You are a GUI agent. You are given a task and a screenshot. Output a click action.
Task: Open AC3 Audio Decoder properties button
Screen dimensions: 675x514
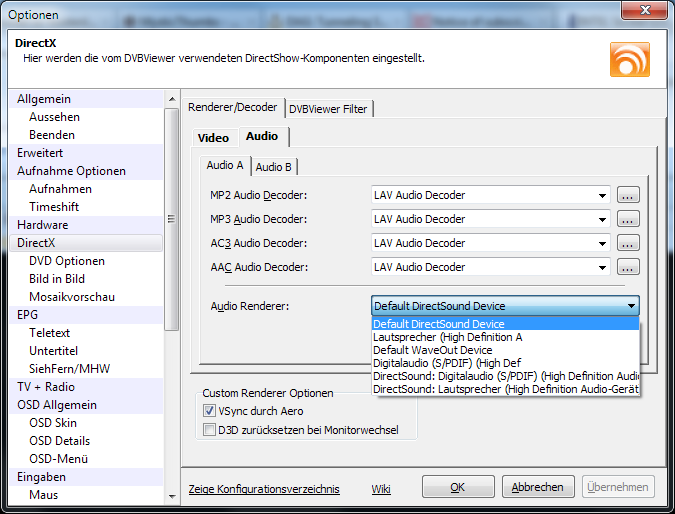pyautogui.click(x=628, y=243)
